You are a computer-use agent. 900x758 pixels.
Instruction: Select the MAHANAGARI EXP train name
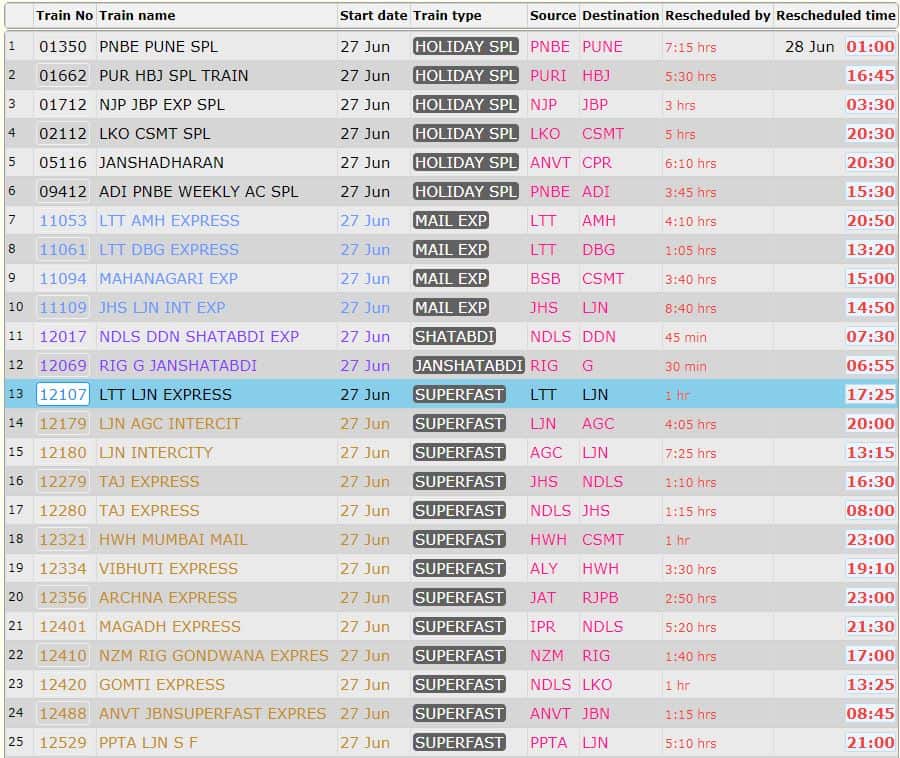click(x=168, y=278)
